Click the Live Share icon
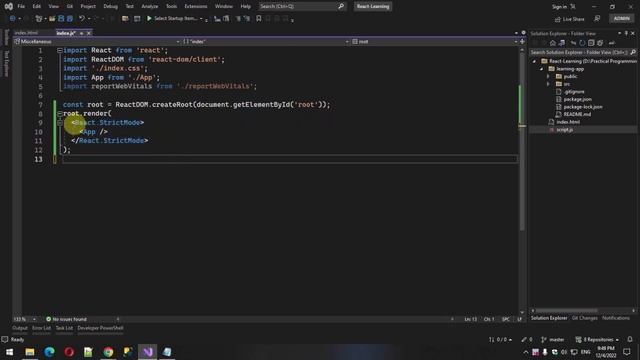The image size is (640, 360). [558, 19]
